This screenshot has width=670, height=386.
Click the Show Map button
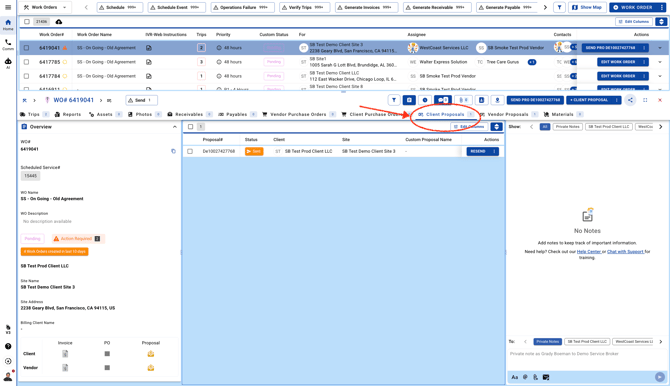(587, 7)
